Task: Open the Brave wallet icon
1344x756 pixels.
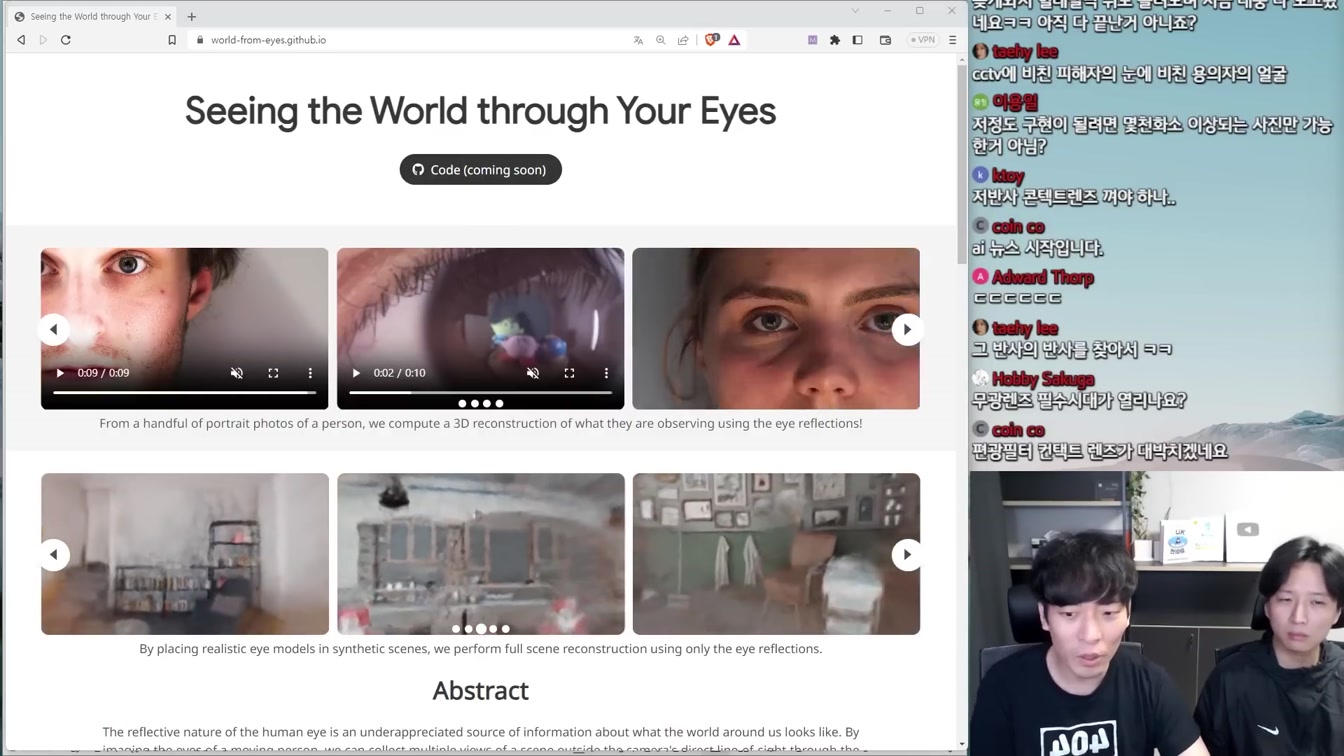Action: click(885, 40)
